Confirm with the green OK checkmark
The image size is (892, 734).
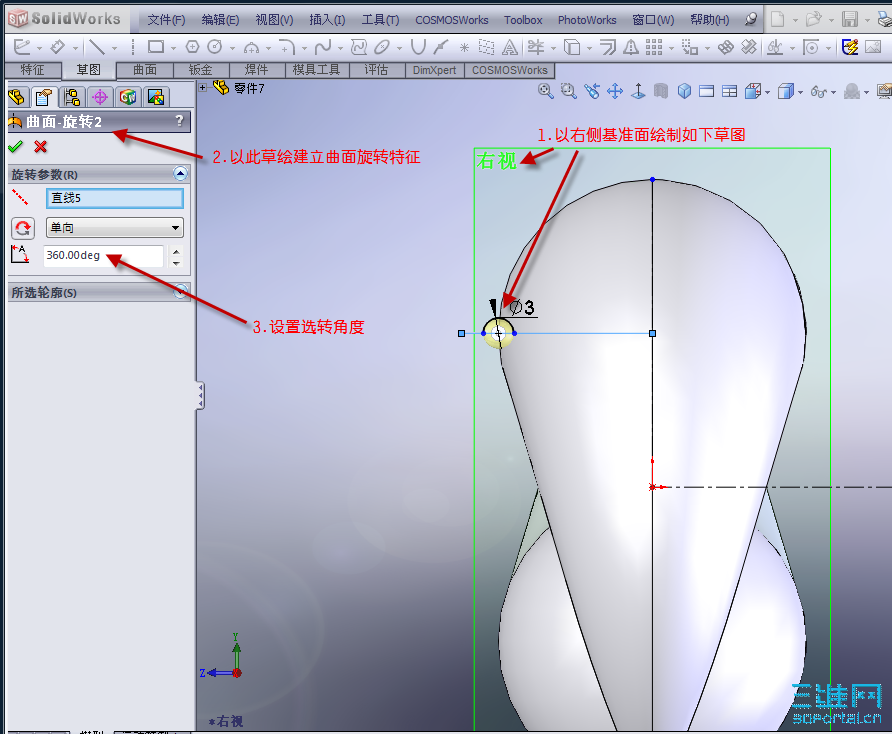(x=15, y=146)
